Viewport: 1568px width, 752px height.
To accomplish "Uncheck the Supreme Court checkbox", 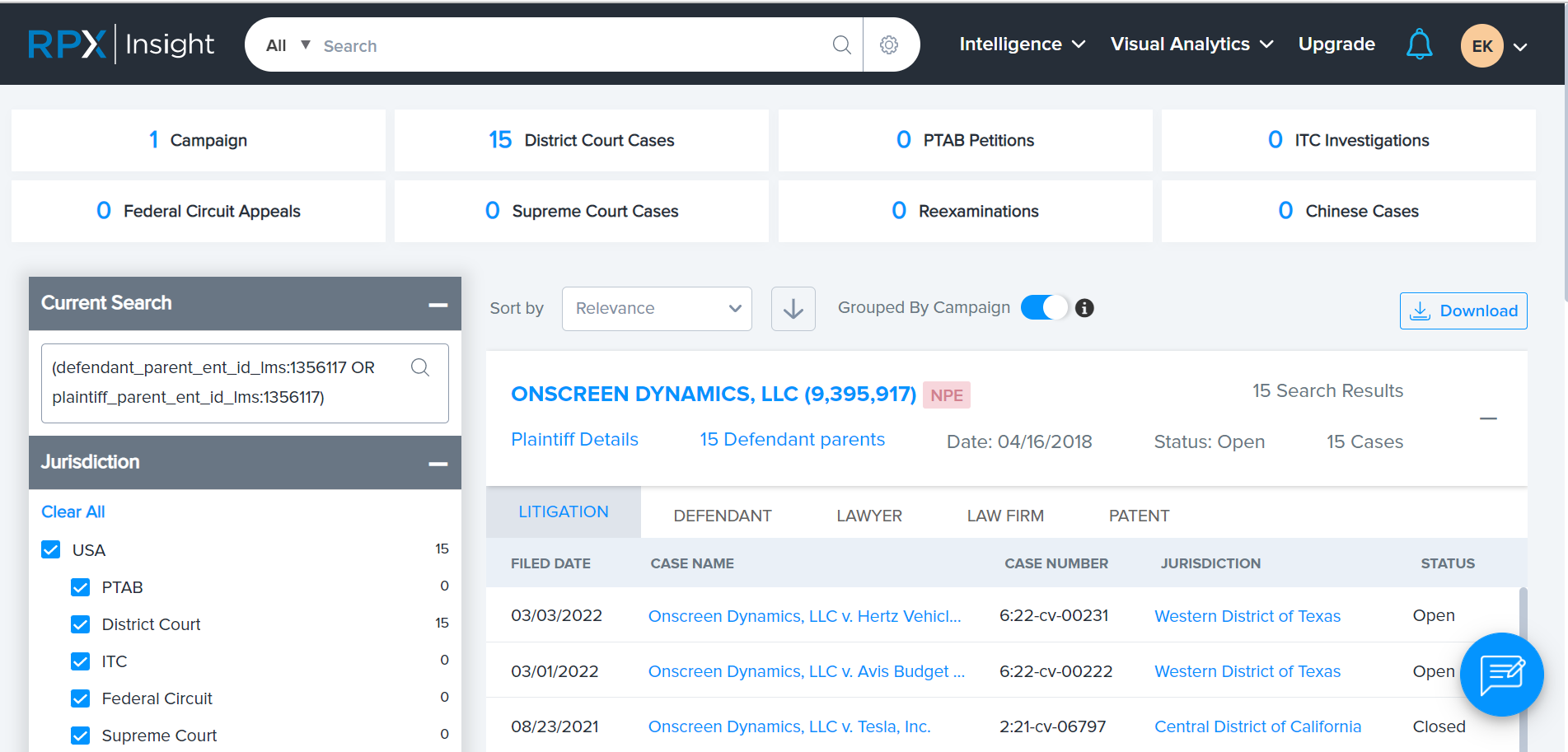I will coord(81,736).
